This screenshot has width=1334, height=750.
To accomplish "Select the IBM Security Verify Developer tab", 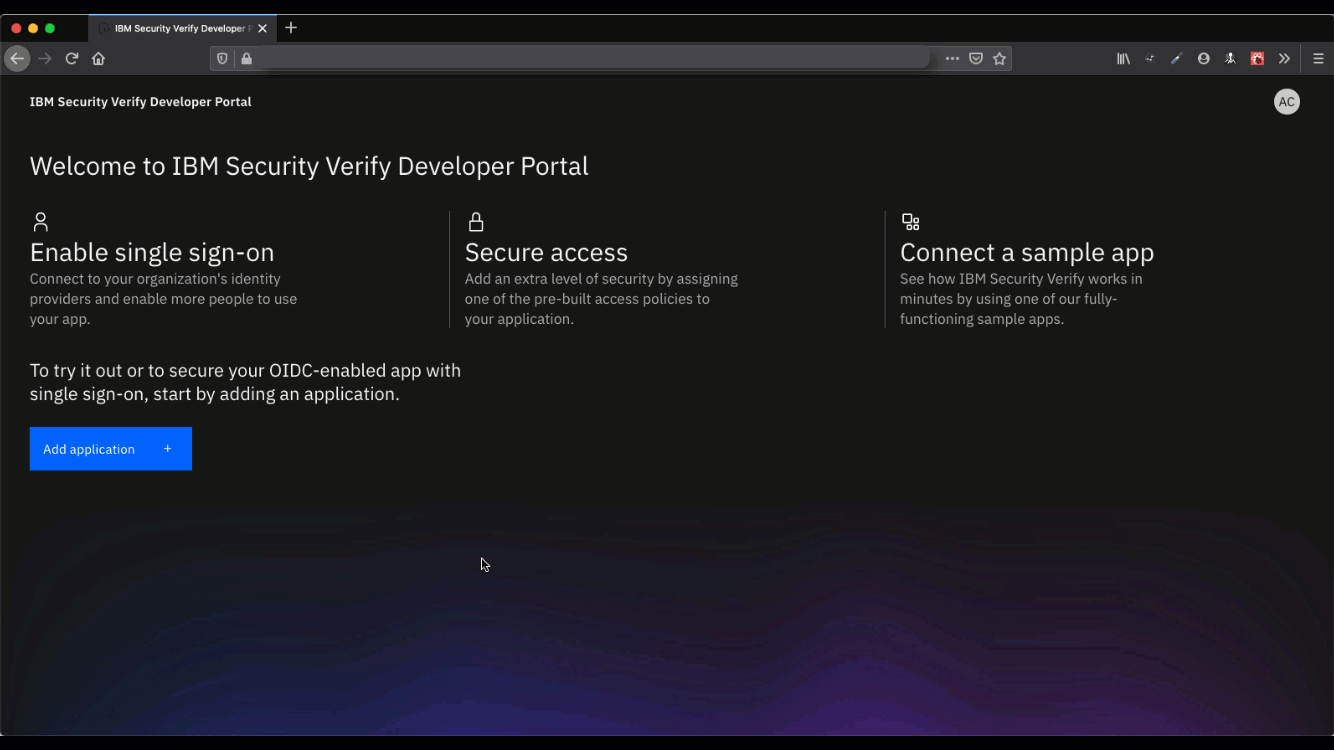I will click(x=182, y=29).
